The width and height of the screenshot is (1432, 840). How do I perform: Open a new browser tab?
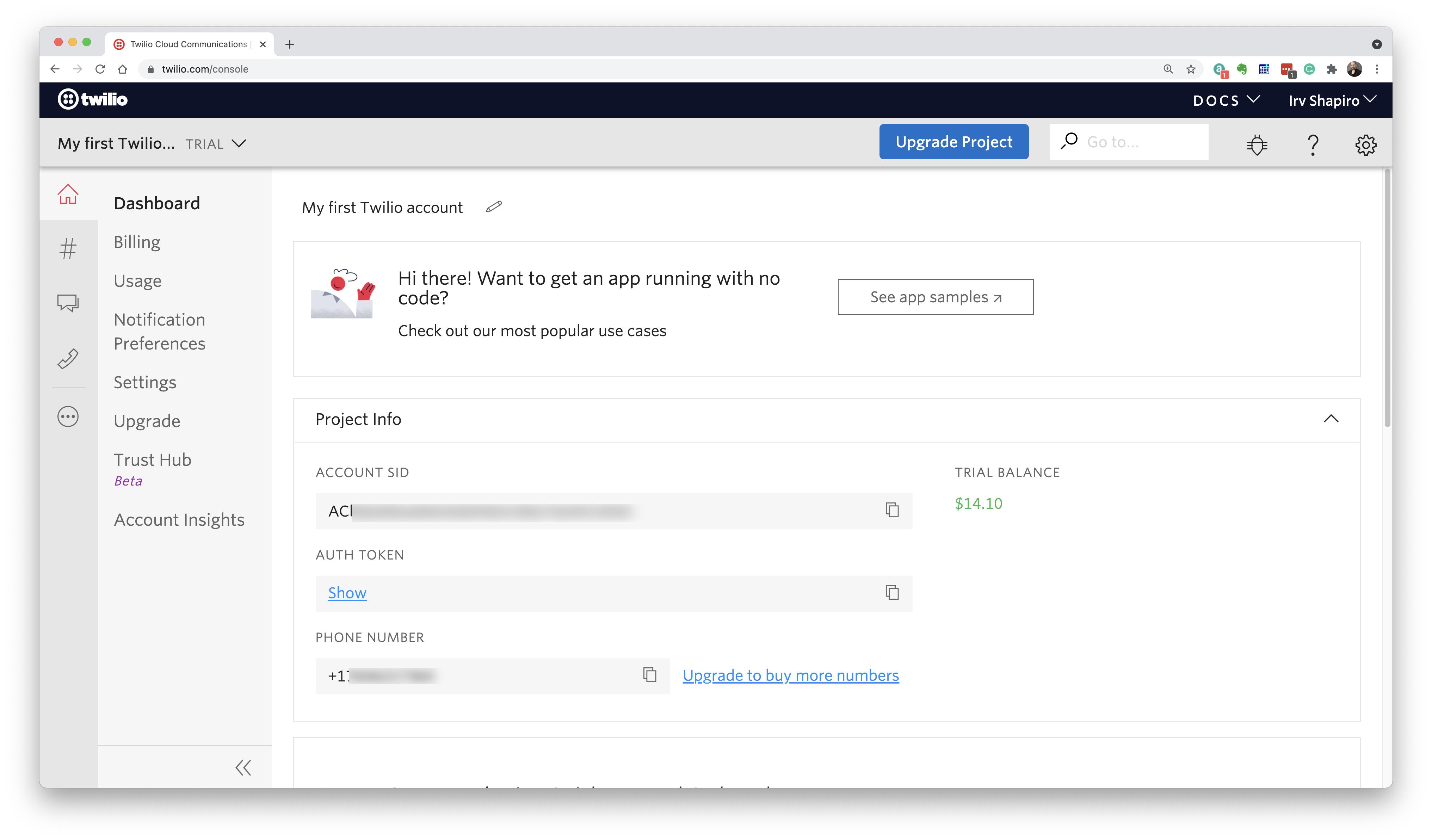coord(289,44)
